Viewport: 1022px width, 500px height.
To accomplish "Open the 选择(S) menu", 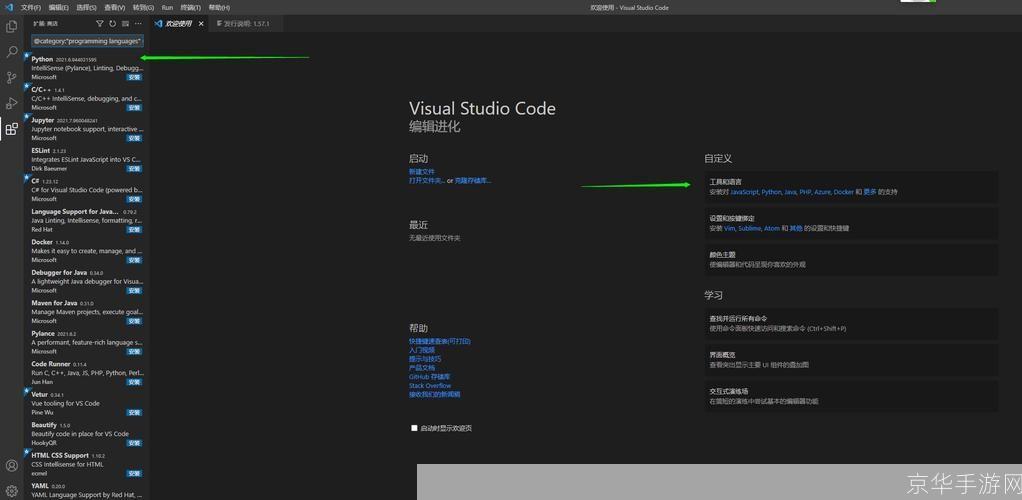I will 86,8.
